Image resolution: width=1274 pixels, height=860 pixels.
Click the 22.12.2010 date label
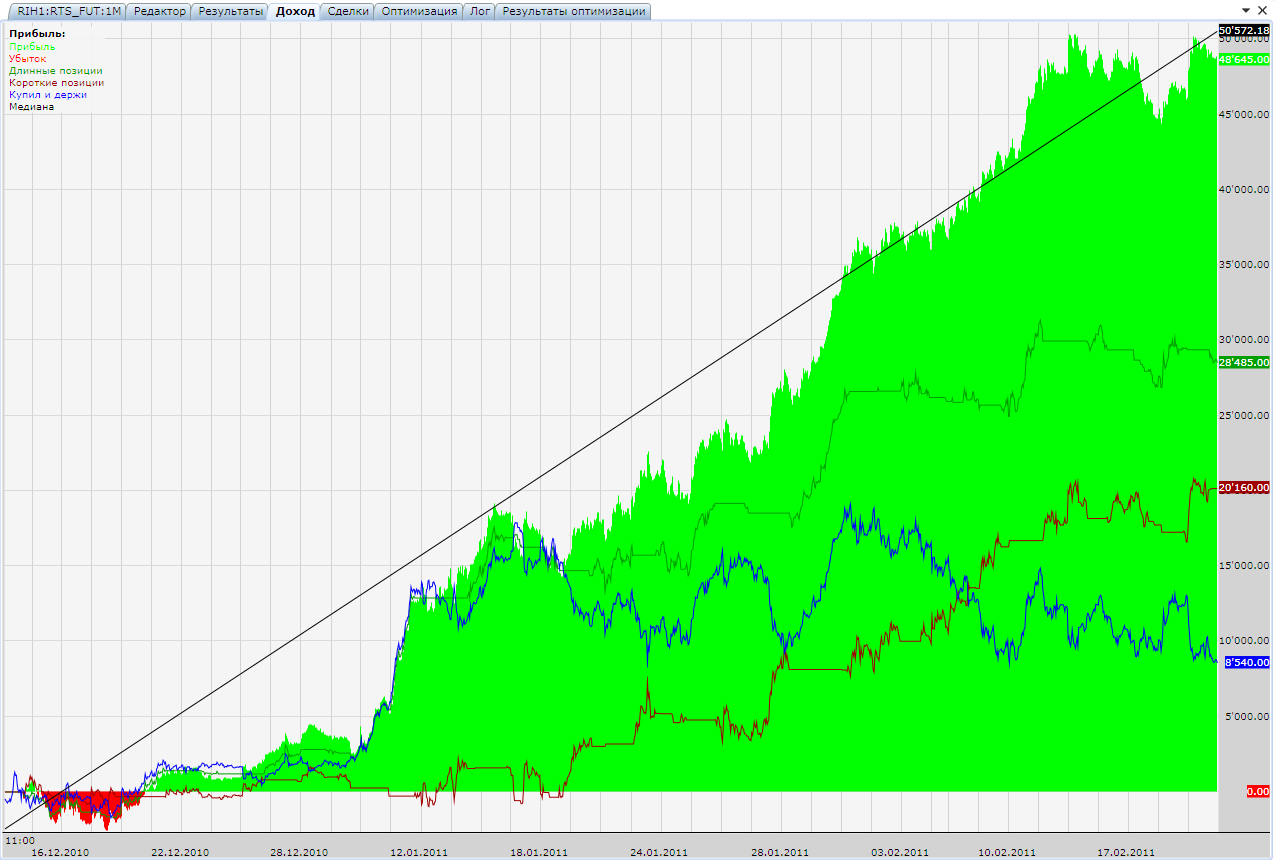180,853
